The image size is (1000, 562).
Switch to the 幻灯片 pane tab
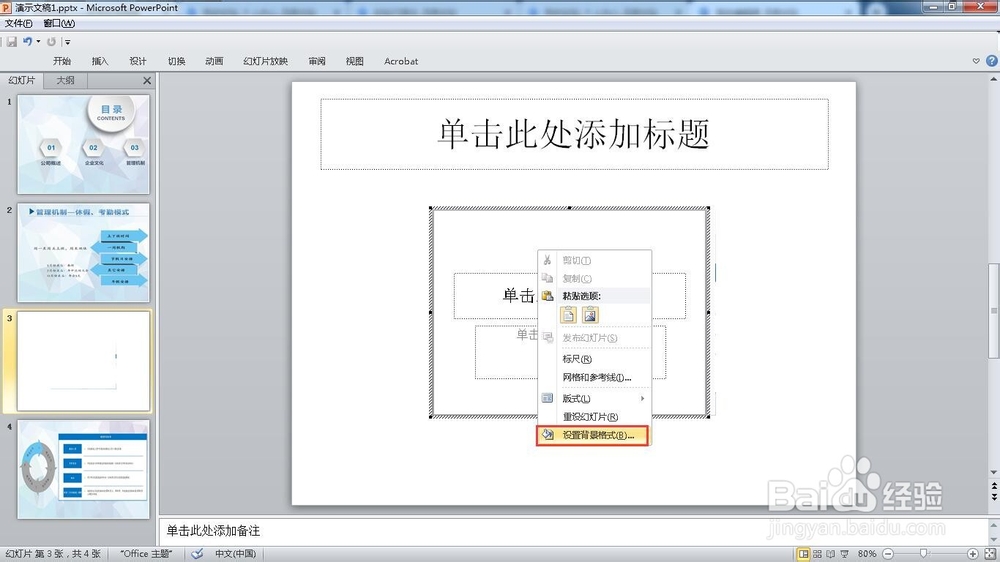click(x=22, y=80)
